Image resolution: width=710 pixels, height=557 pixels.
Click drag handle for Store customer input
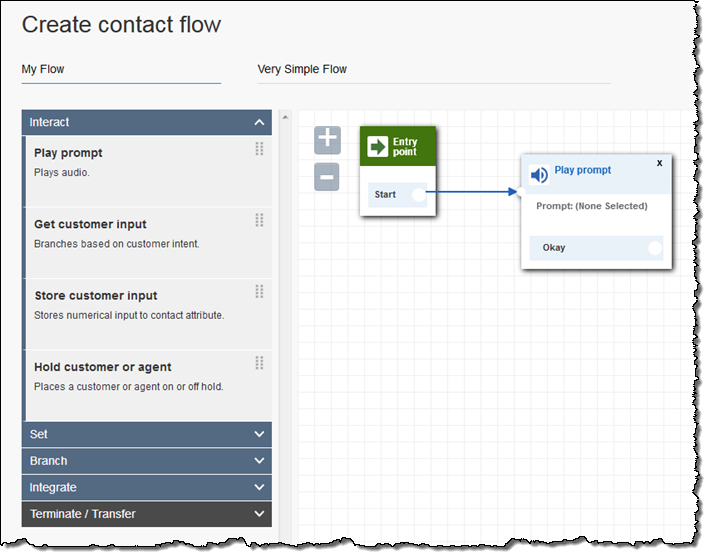(259, 291)
